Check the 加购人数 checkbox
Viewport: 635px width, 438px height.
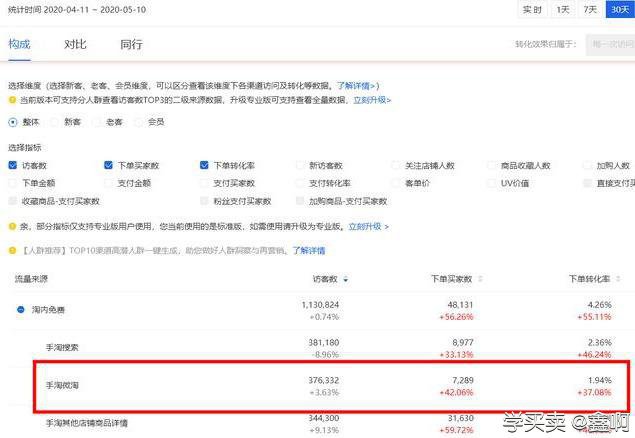[x=587, y=165]
